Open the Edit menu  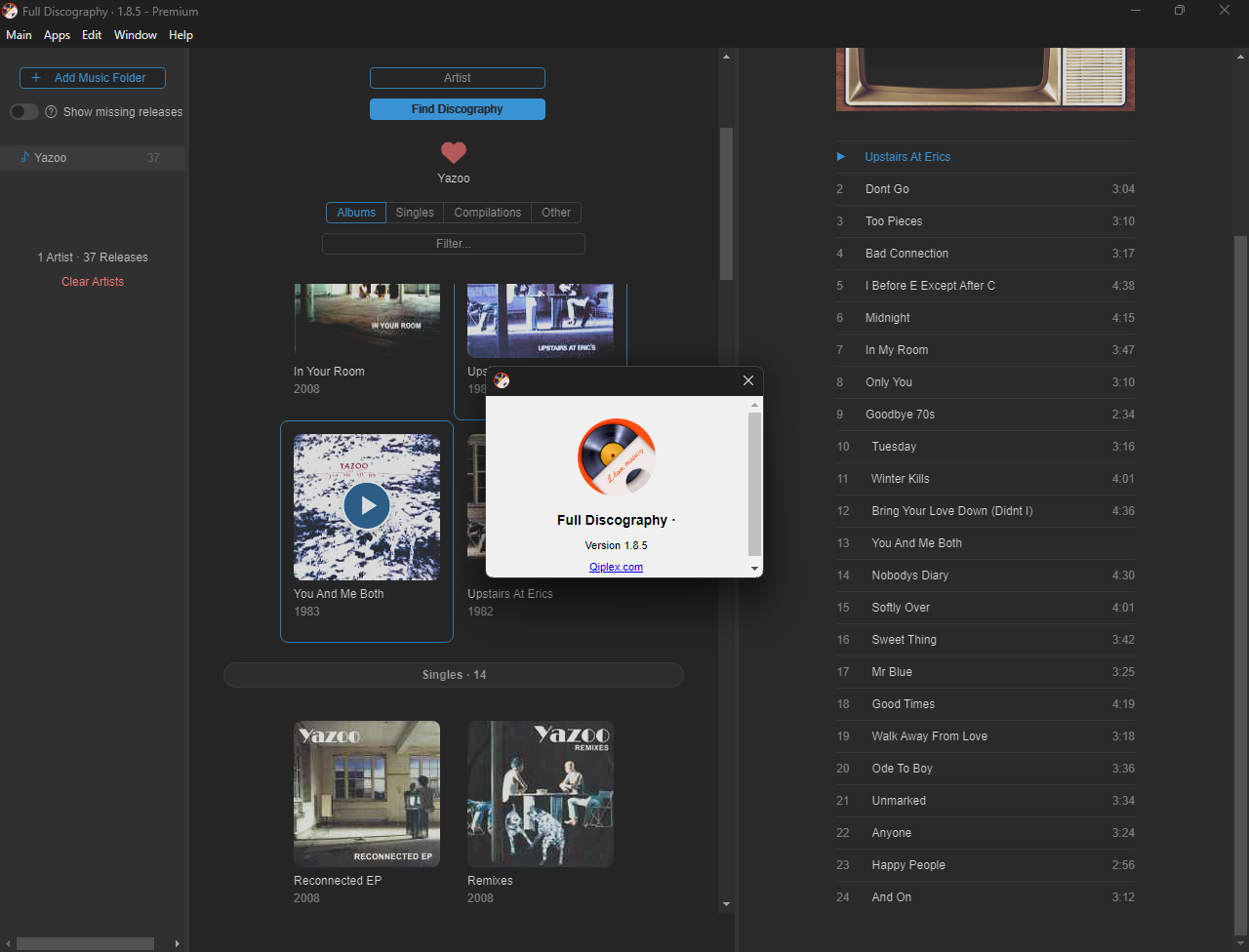pos(92,35)
